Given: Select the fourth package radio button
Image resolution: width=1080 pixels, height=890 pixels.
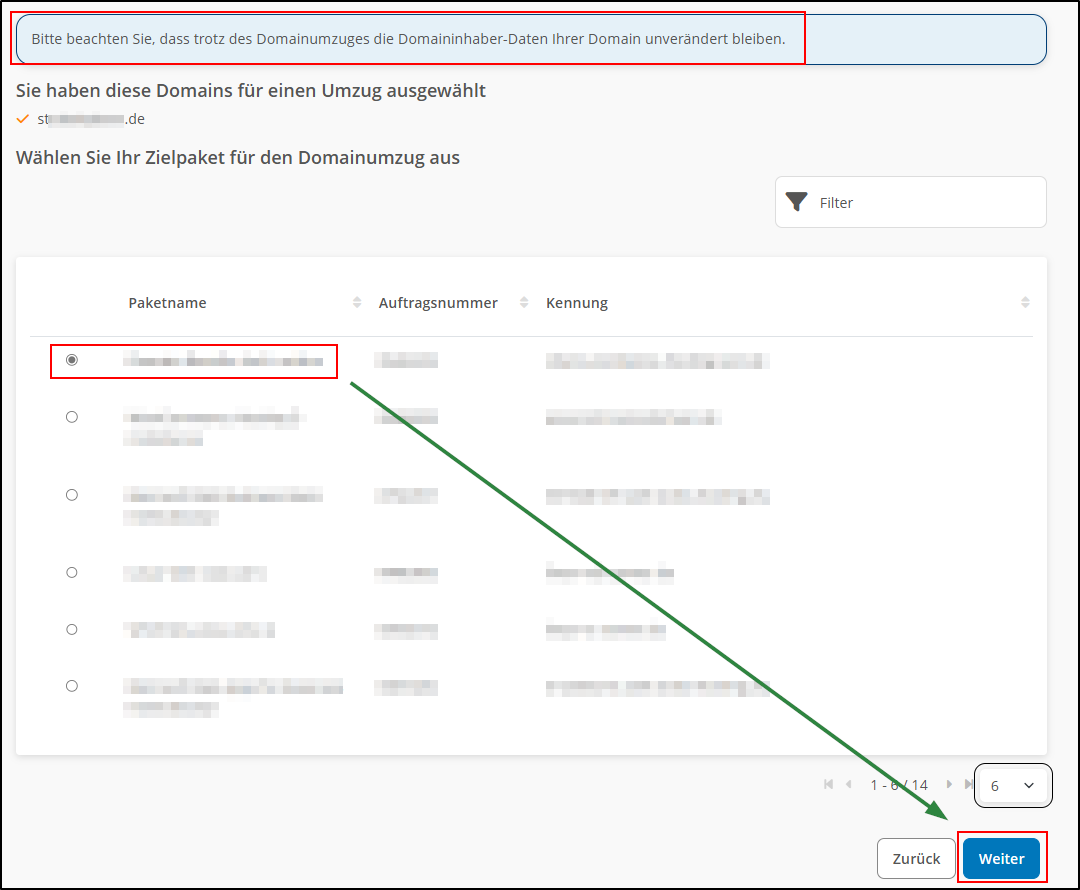Looking at the screenshot, I should click(x=71, y=572).
